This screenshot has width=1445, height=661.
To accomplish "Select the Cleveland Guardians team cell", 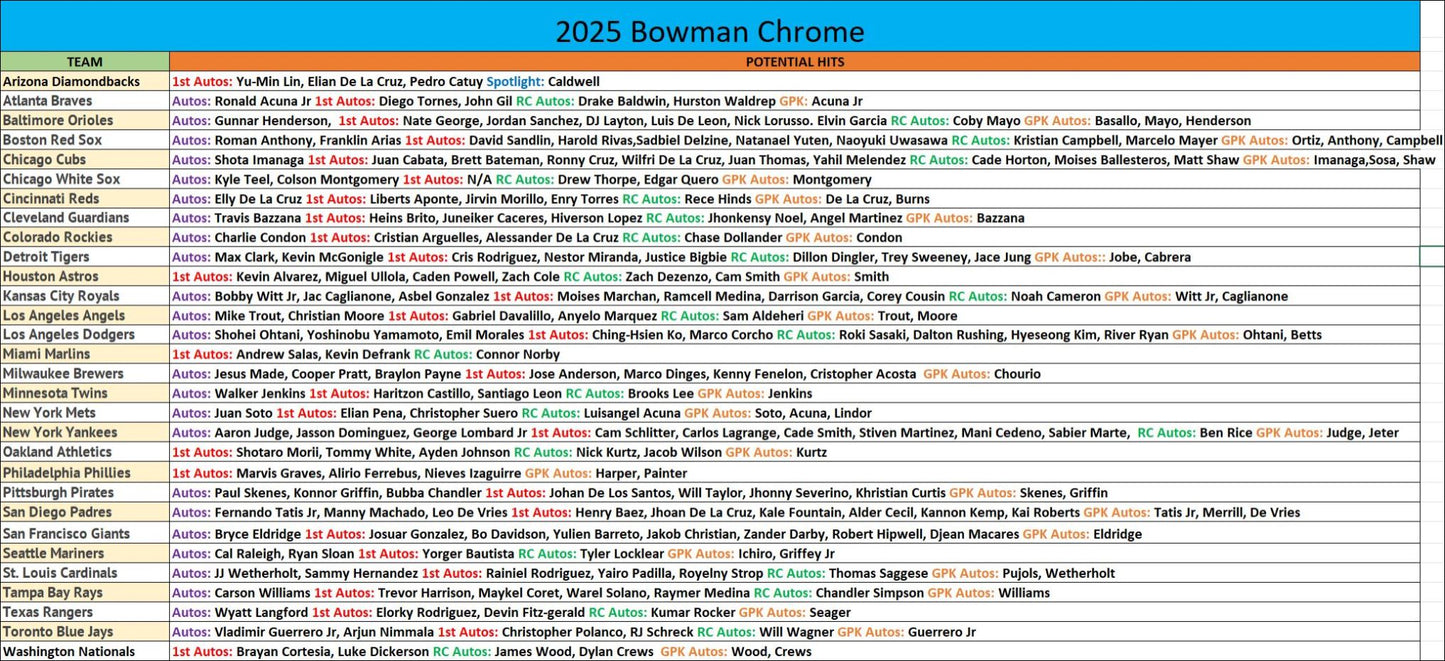I will pyautogui.click(x=85, y=218).
